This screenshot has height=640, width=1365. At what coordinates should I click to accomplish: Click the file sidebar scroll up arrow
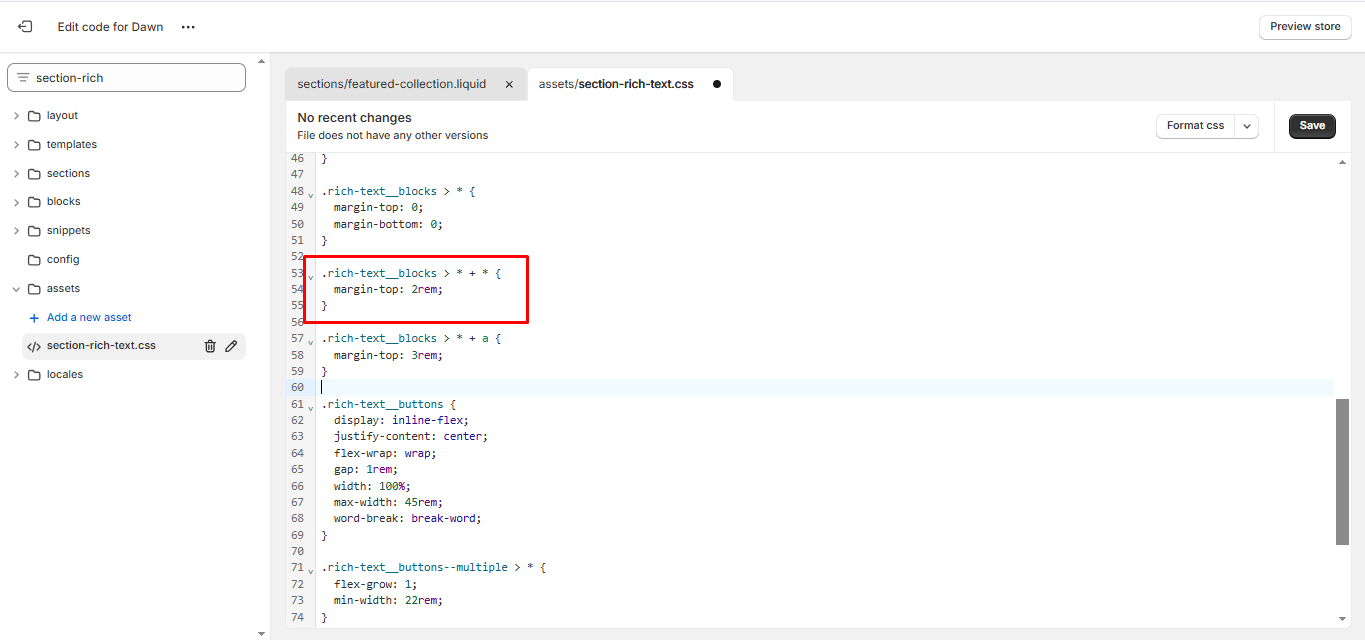(262, 62)
